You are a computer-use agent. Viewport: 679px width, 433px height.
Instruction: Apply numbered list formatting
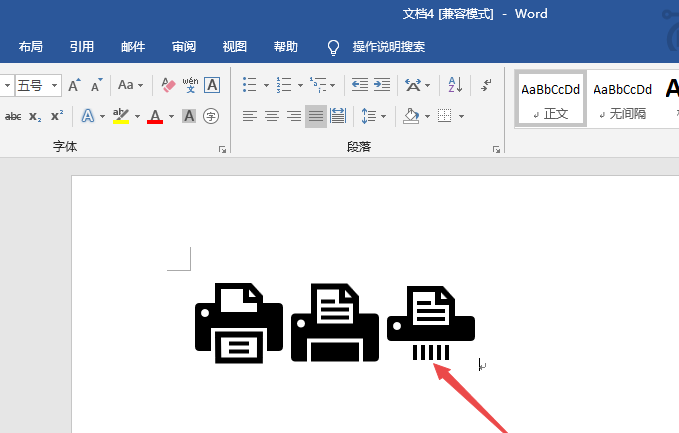[284, 85]
